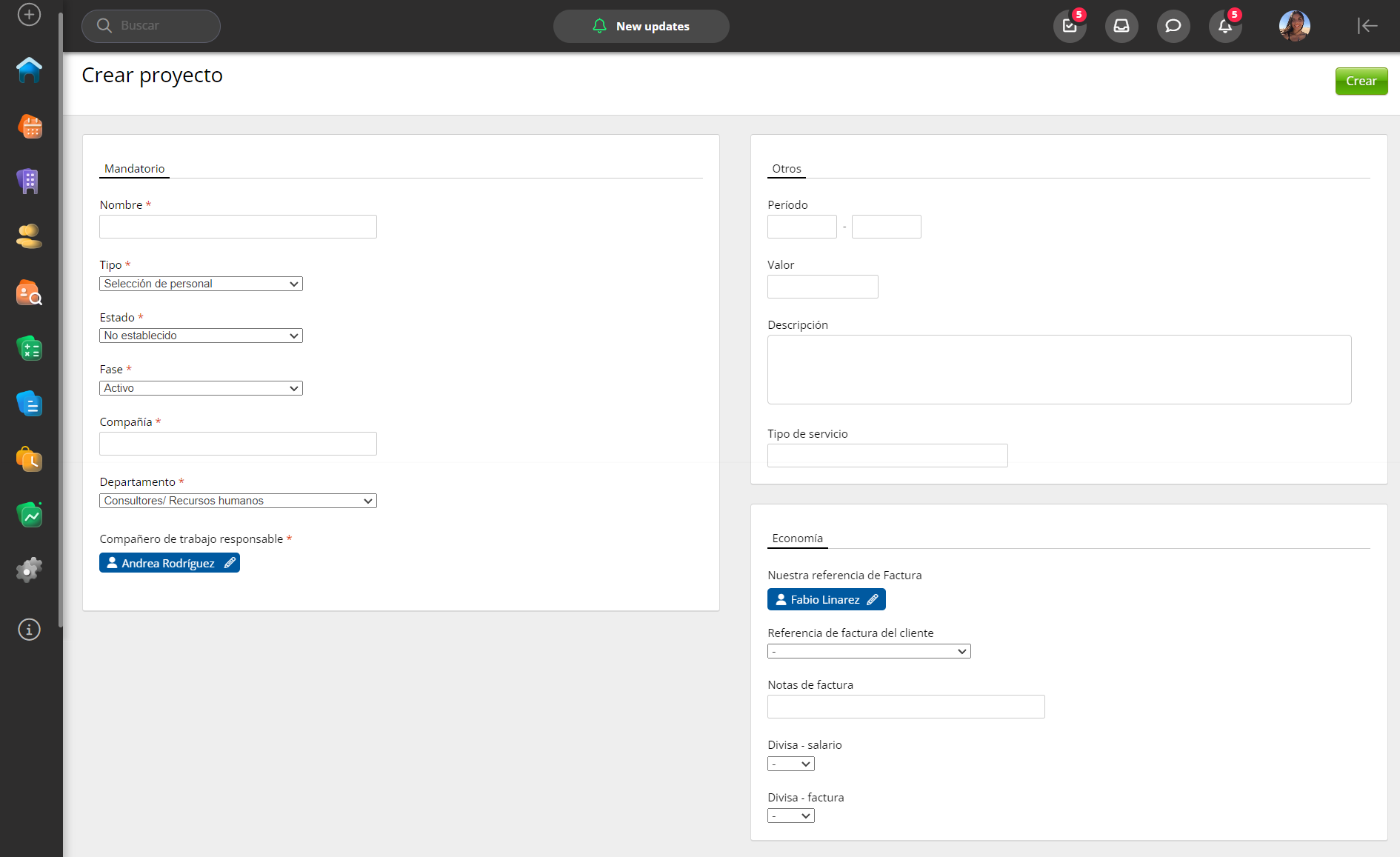Open the Divisa - salario dropdown

point(790,764)
